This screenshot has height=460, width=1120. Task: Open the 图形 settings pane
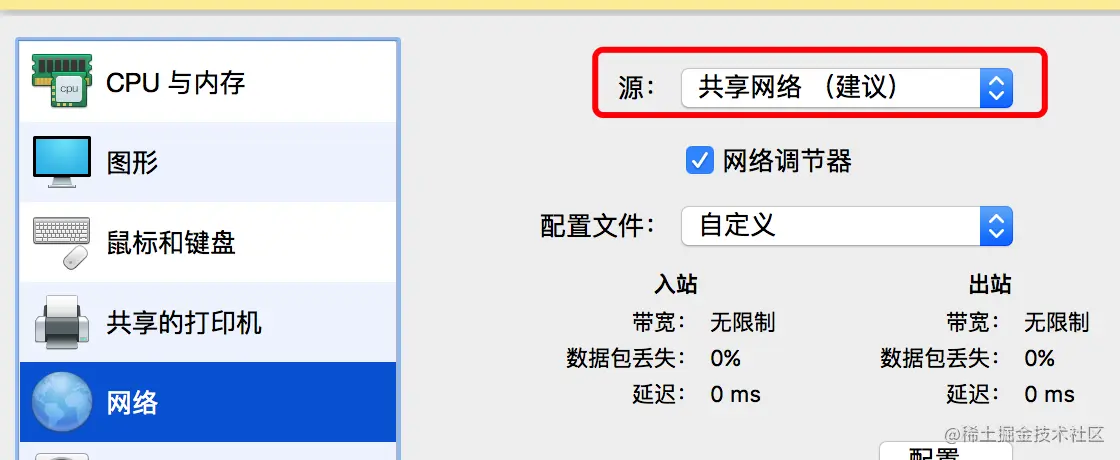[x=208, y=162]
